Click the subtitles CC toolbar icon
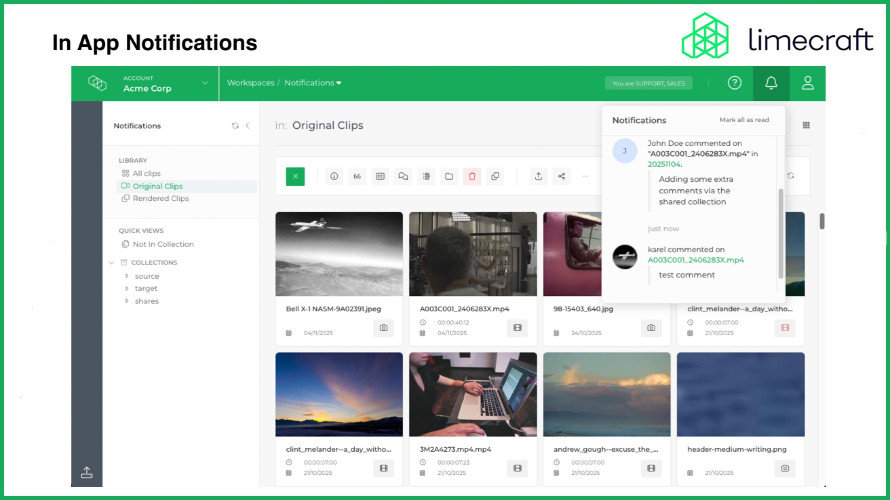Screen dimensions: 890x500 pos(380,177)
